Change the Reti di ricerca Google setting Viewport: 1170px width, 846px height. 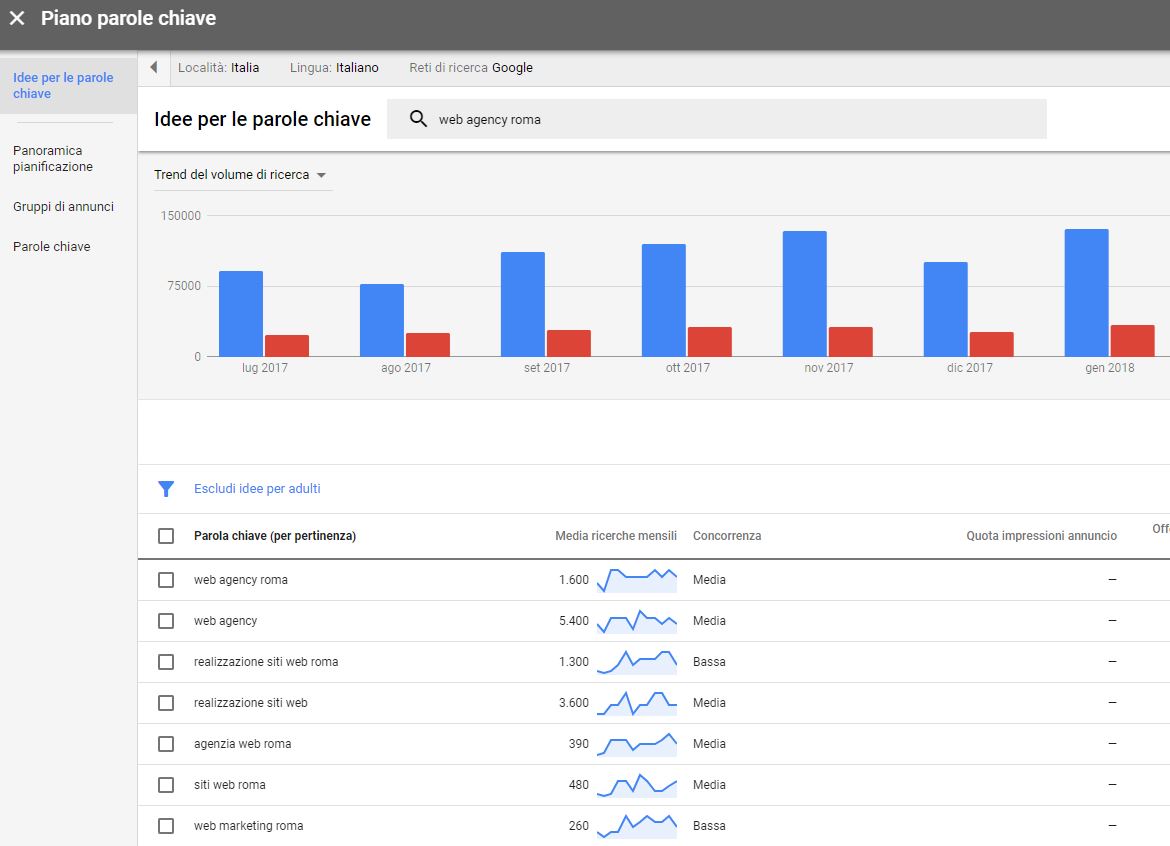(471, 67)
